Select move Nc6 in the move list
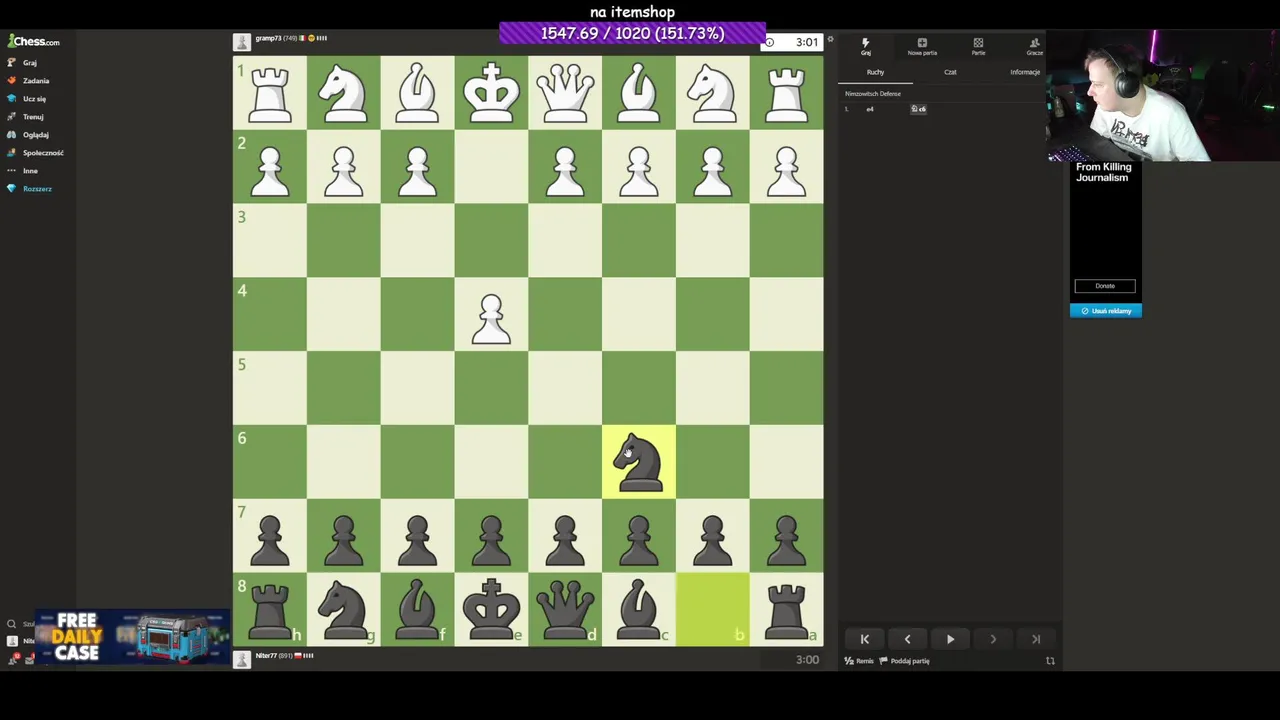This screenshot has width=1280, height=720. tap(918, 109)
